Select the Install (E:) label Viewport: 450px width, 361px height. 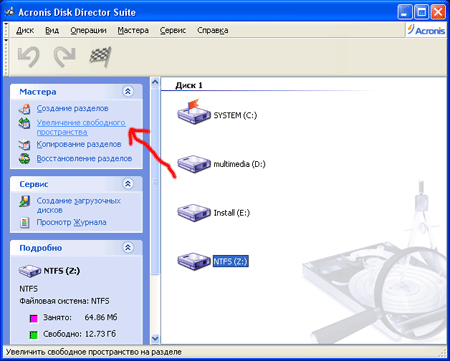pos(232,213)
